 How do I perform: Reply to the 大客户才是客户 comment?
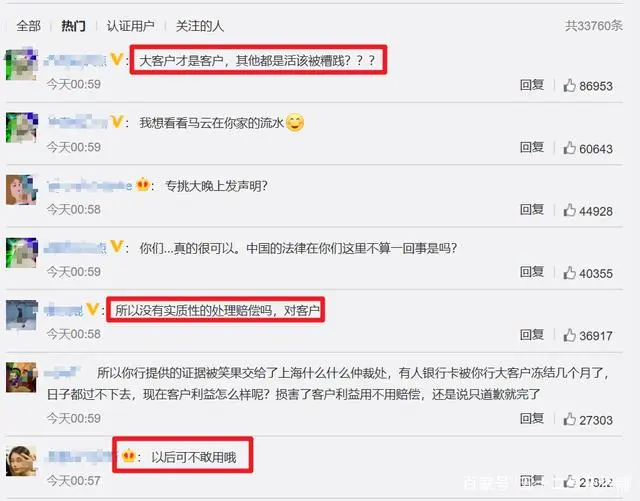532,85
